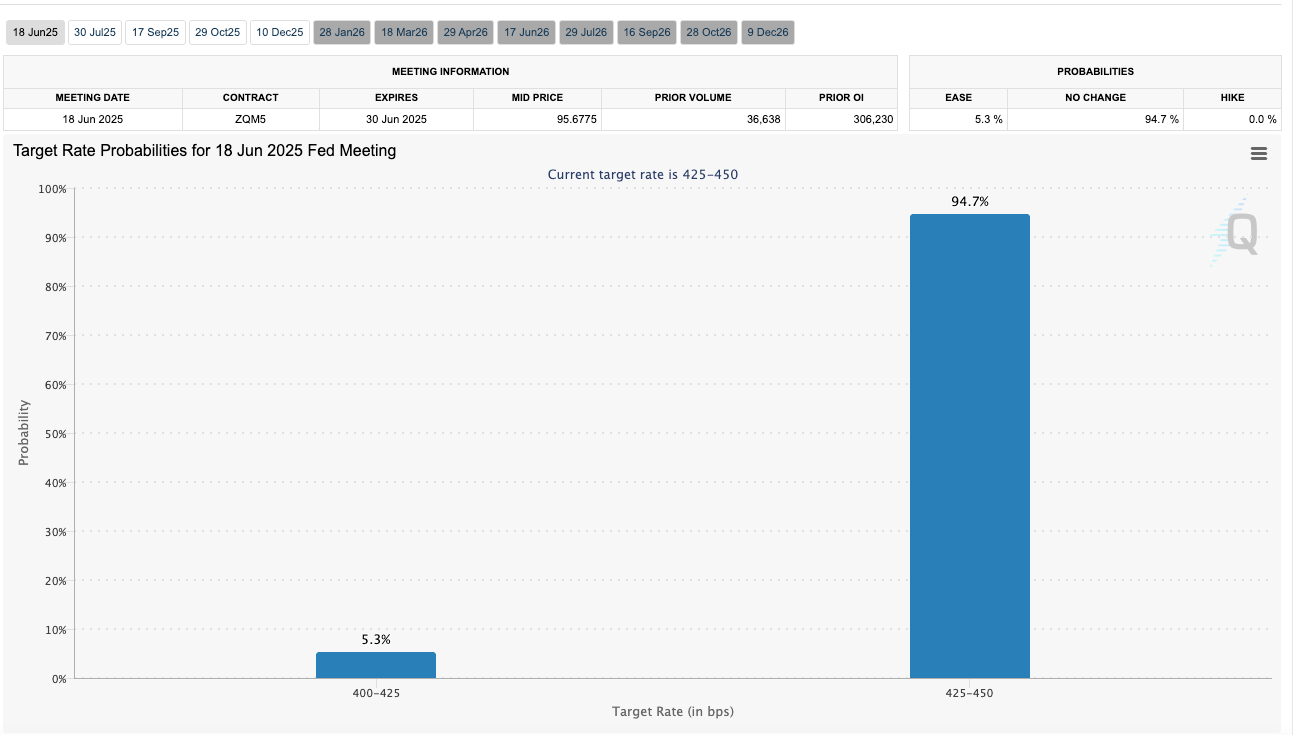1293x735 pixels.
Task: Click the Ease 5.3 % probability cell
Action: [x=958, y=119]
